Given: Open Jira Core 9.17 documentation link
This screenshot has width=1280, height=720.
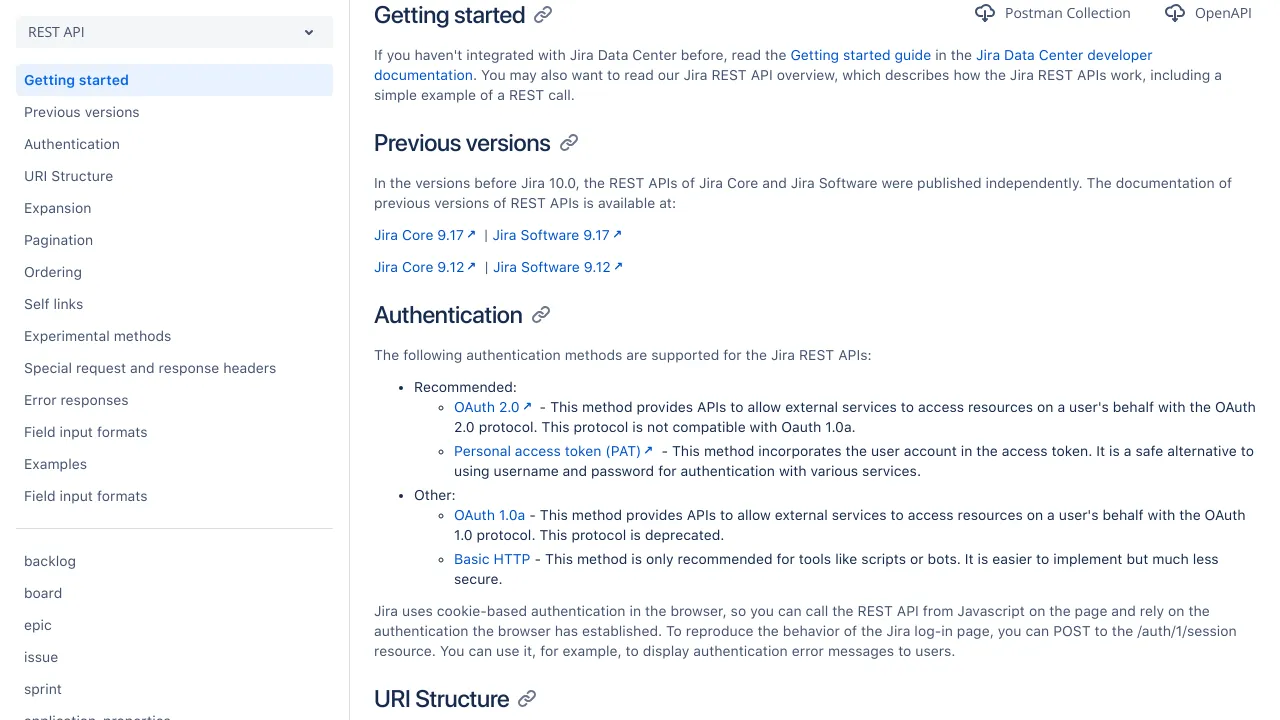Looking at the screenshot, I should [x=425, y=235].
